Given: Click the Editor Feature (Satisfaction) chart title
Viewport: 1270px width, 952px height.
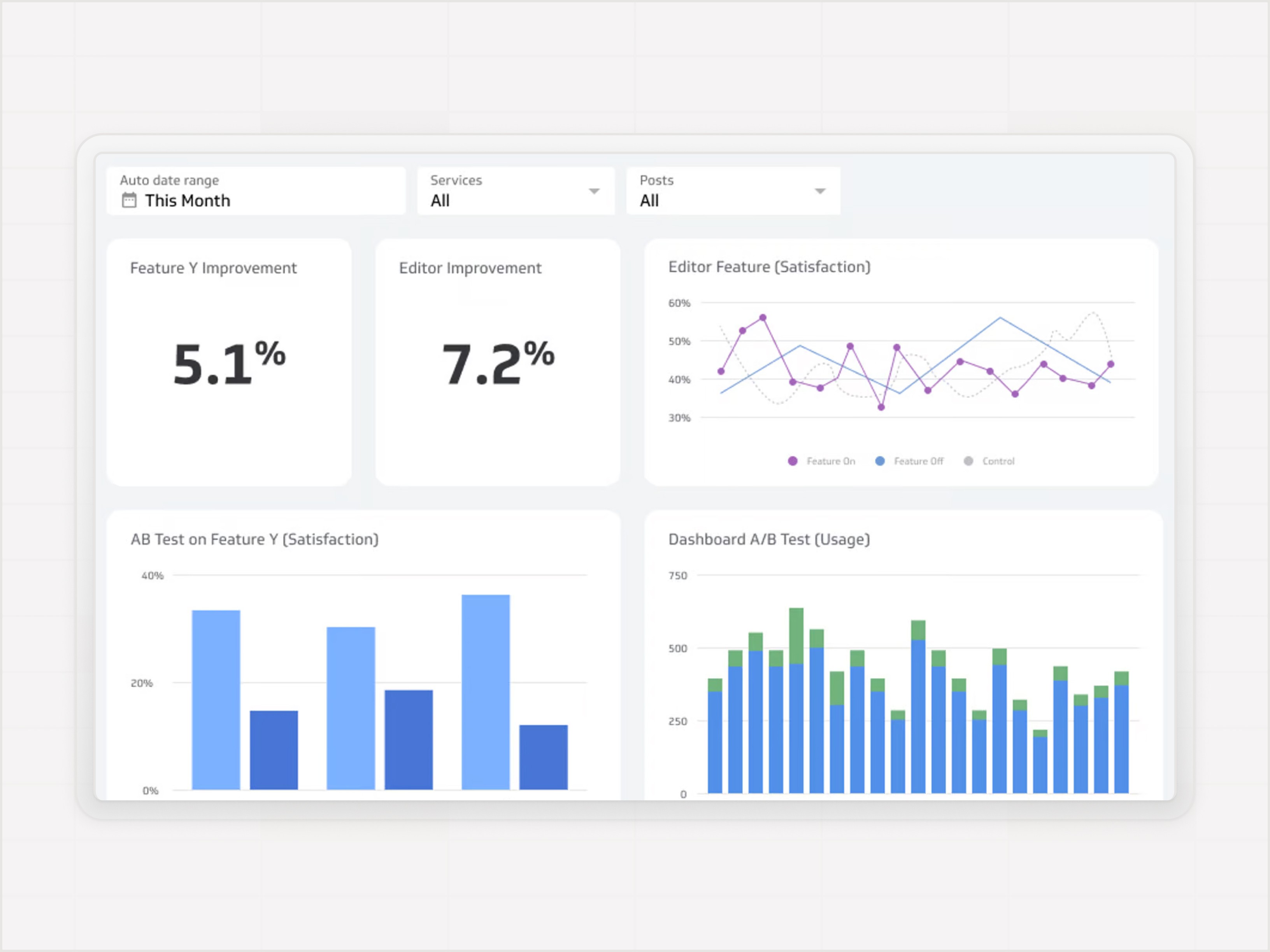Looking at the screenshot, I should click(x=769, y=267).
